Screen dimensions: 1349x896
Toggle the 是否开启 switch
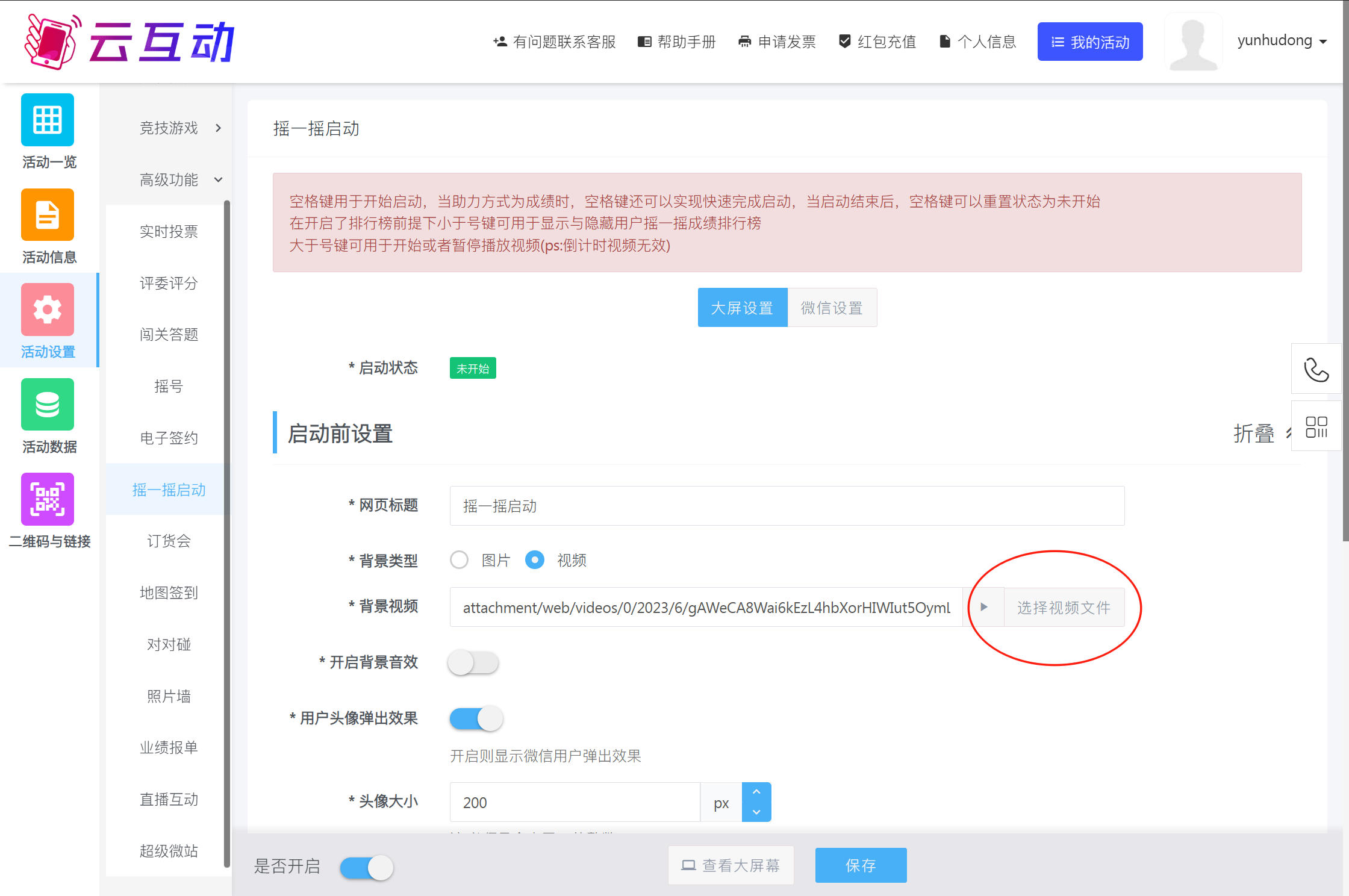point(366,868)
